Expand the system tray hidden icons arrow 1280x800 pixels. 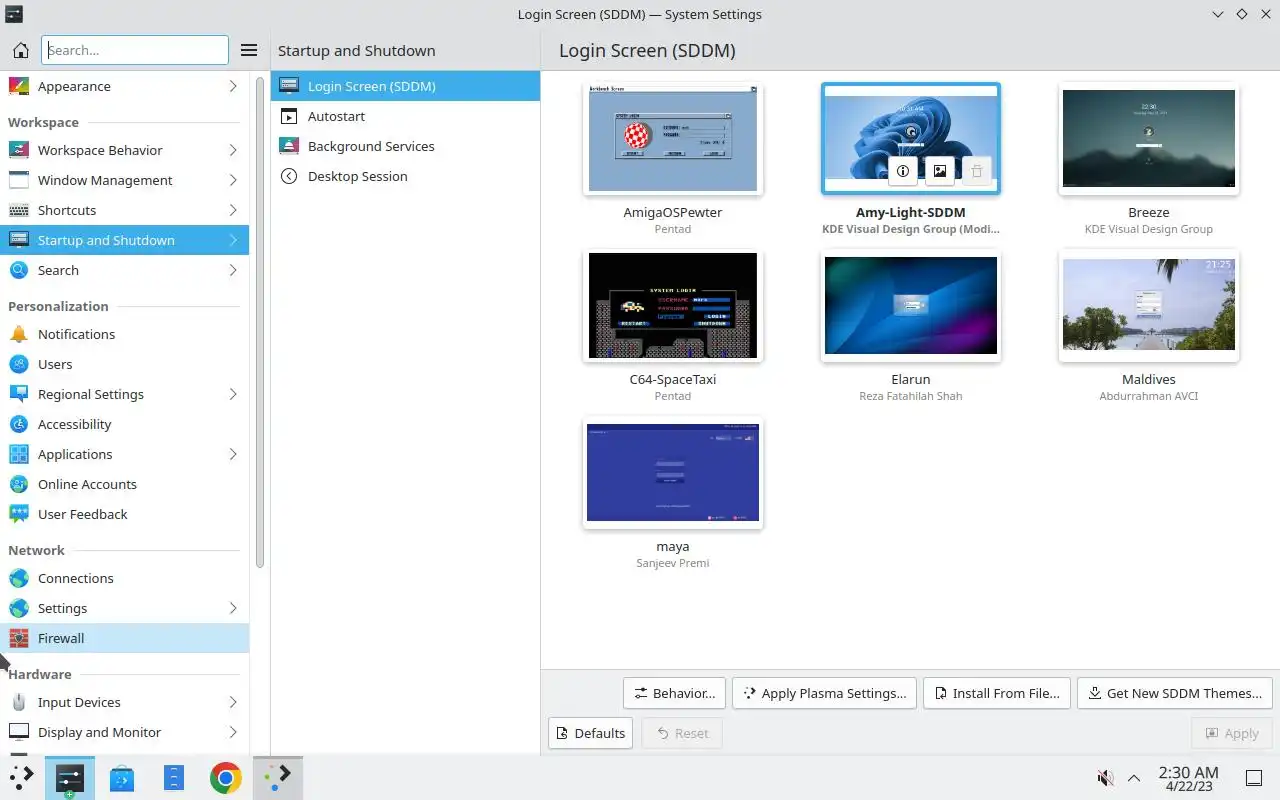[x=1134, y=778]
